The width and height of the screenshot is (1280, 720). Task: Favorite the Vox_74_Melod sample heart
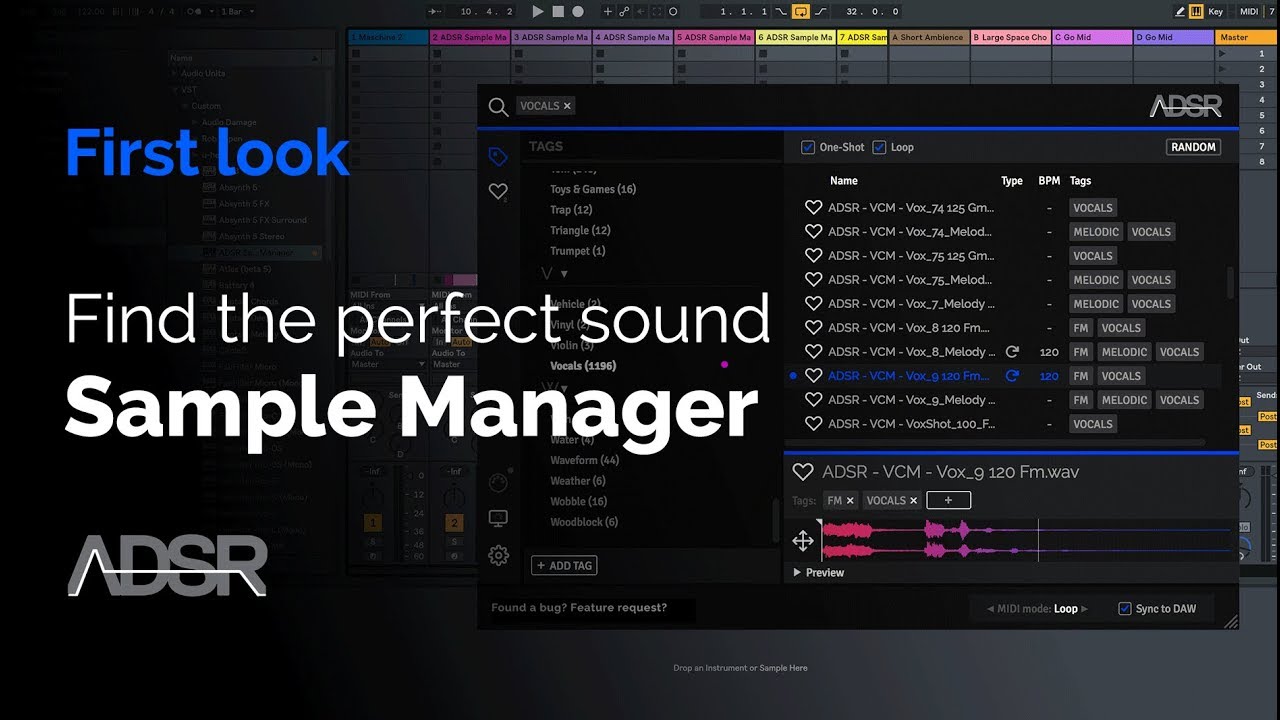(813, 232)
